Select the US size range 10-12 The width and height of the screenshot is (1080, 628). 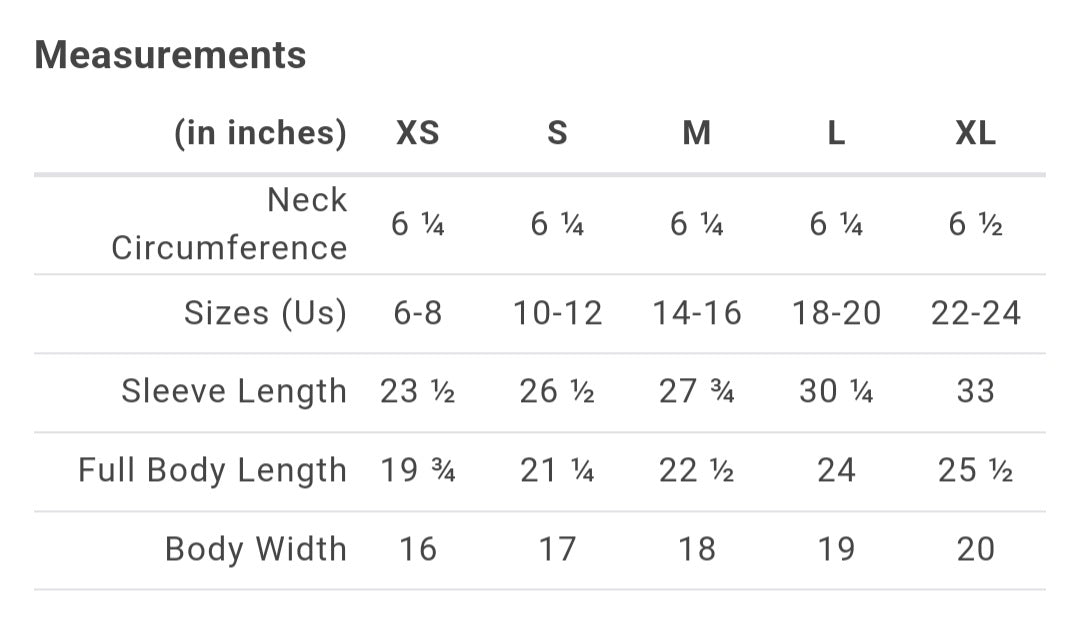click(557, 313)
